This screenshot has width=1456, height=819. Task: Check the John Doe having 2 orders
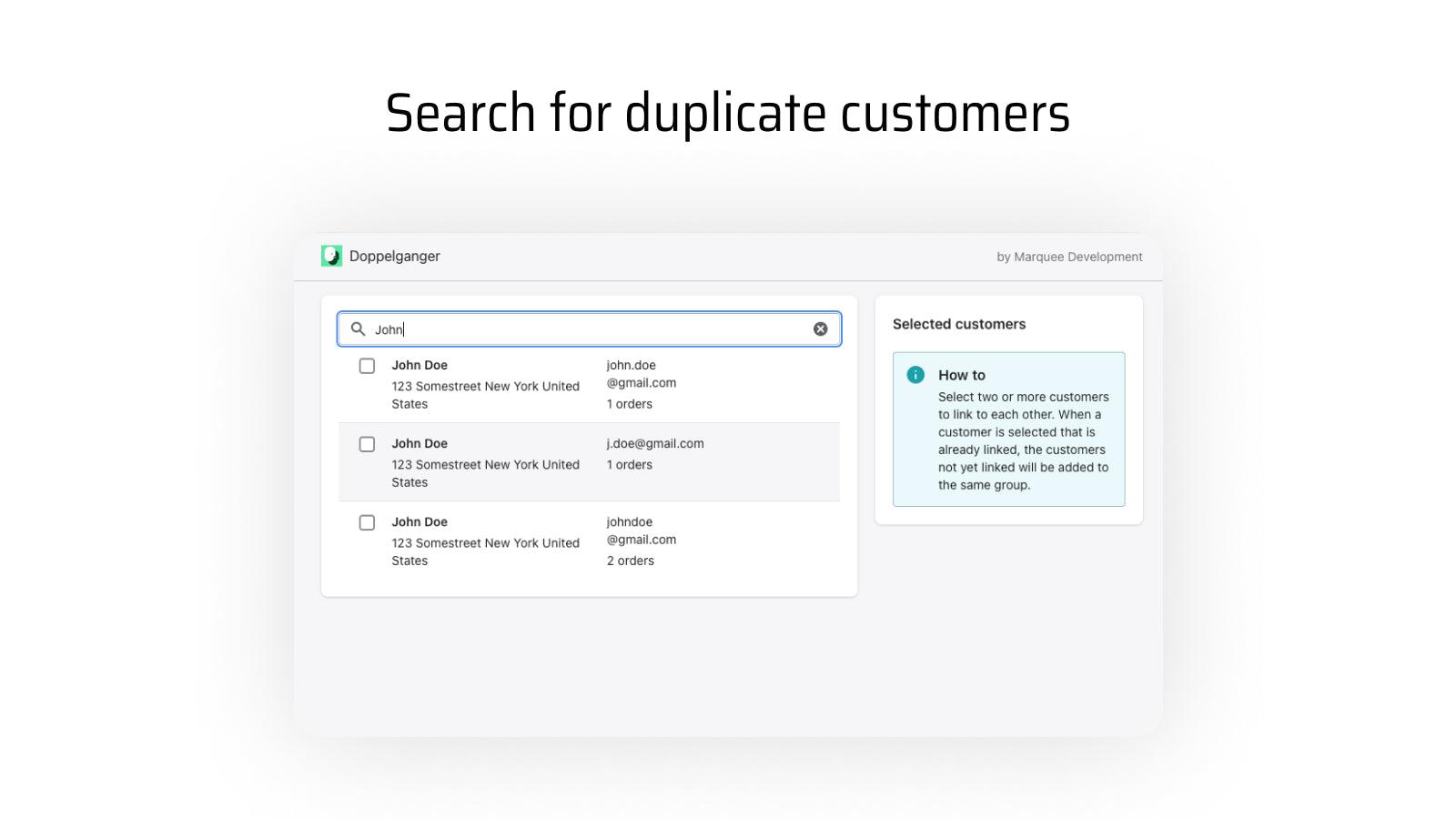pyautogui.click(x=367, y=522)
